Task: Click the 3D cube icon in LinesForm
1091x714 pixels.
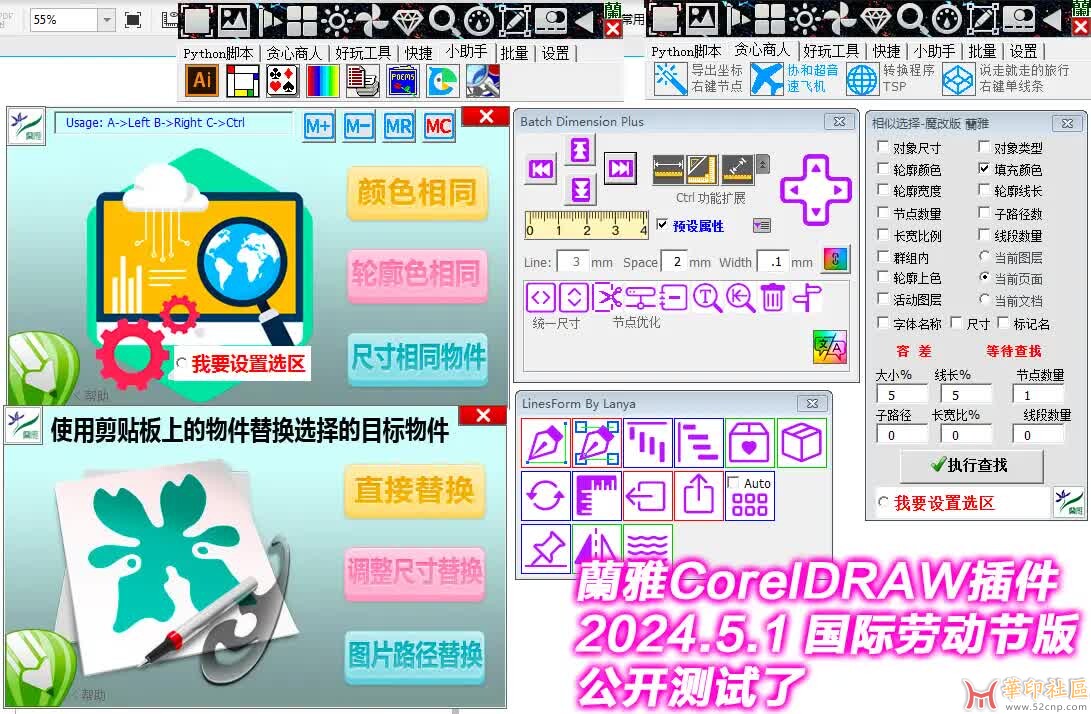Action: click(802, 443)
